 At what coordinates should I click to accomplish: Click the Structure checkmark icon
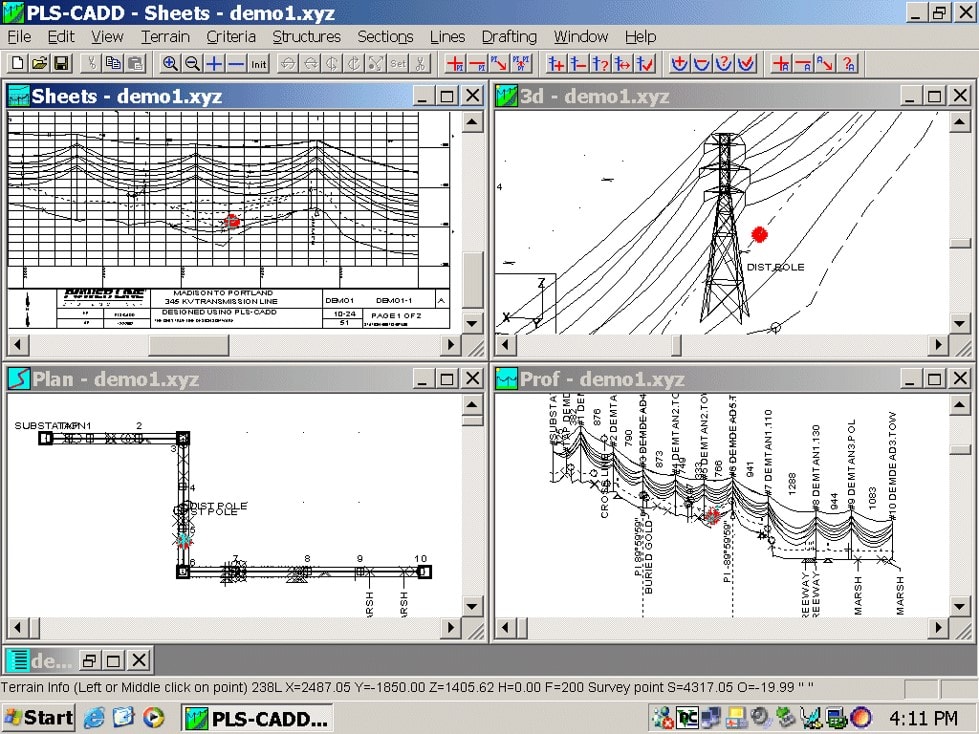click(644, 63)
